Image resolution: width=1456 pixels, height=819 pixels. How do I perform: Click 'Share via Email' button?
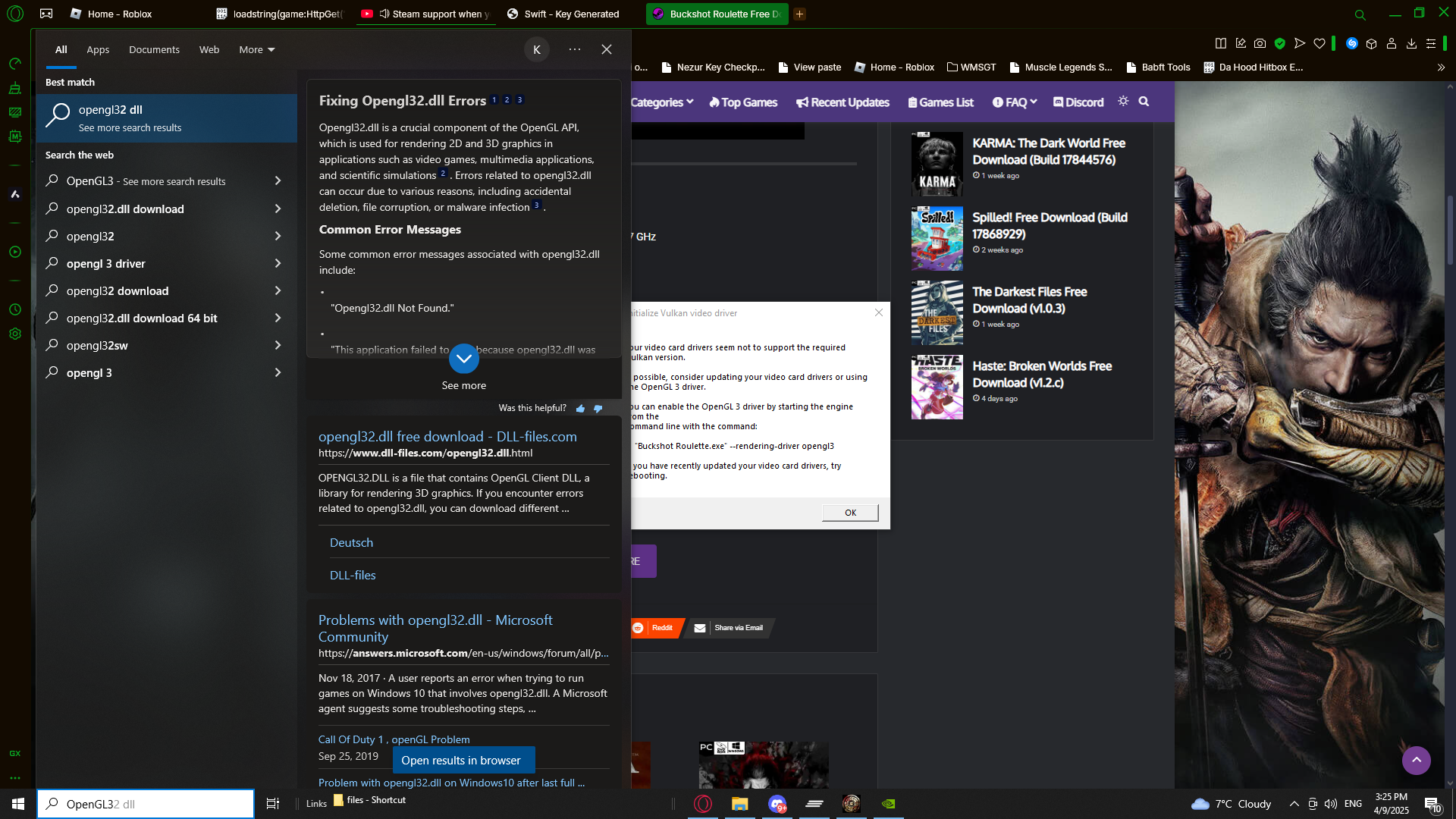click(729, 628)
